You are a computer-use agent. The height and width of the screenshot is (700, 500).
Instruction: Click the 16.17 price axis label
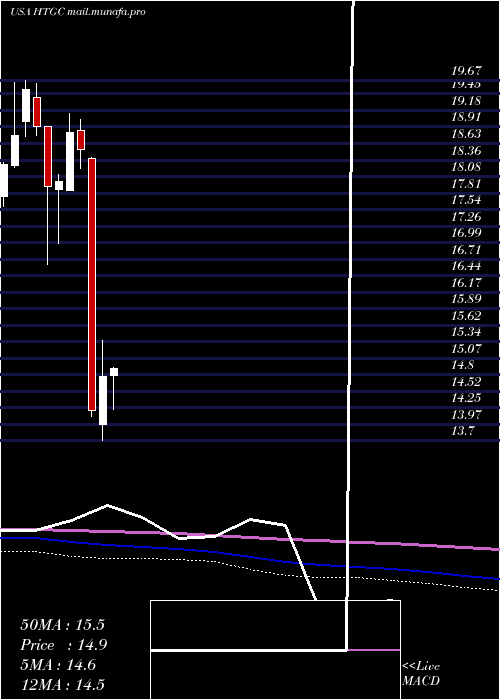coord(466,283)
